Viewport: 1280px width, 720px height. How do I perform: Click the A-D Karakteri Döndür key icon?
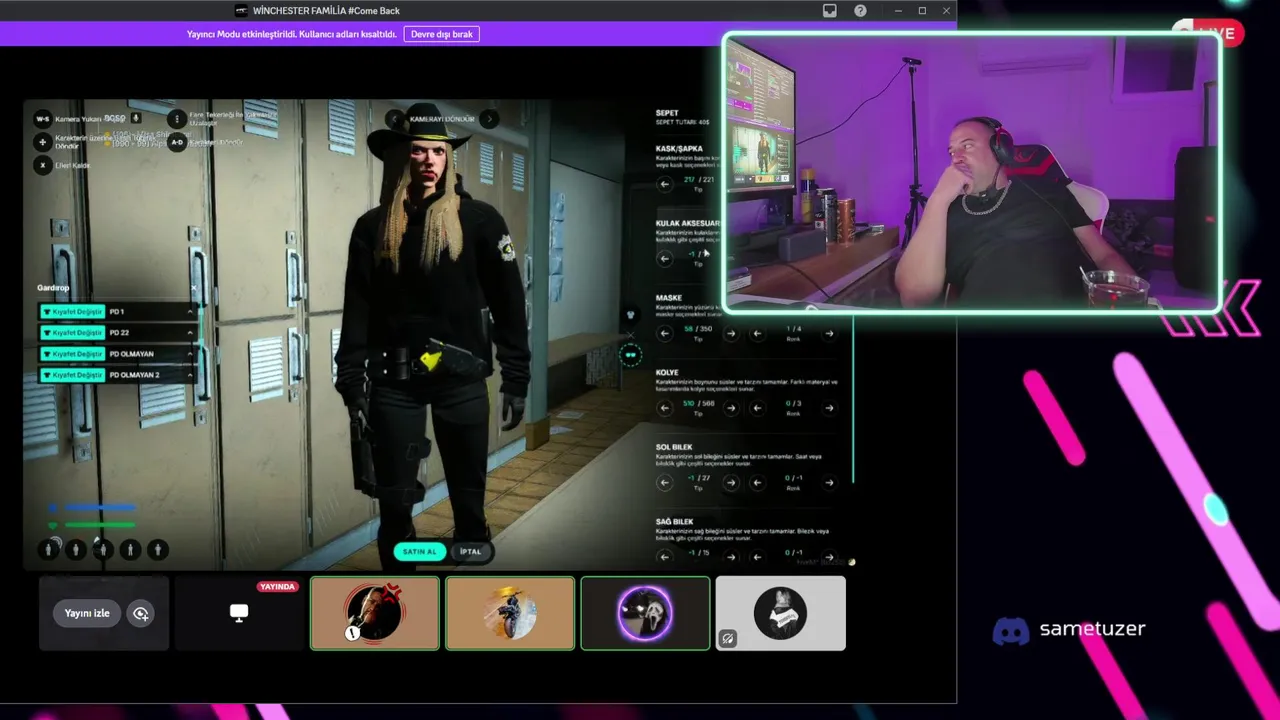tap(177, 142)
